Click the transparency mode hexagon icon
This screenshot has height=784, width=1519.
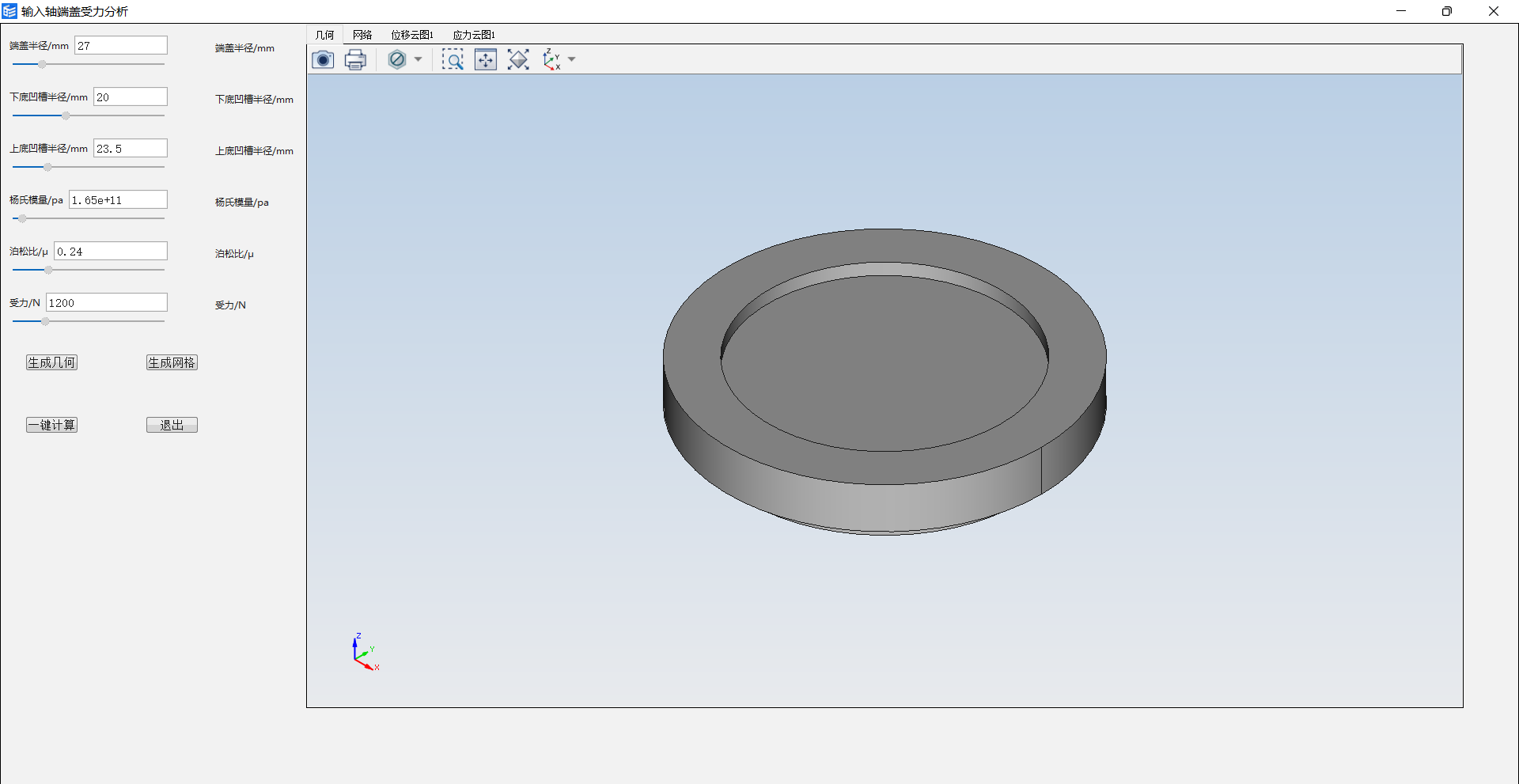(x=397, y=59)
